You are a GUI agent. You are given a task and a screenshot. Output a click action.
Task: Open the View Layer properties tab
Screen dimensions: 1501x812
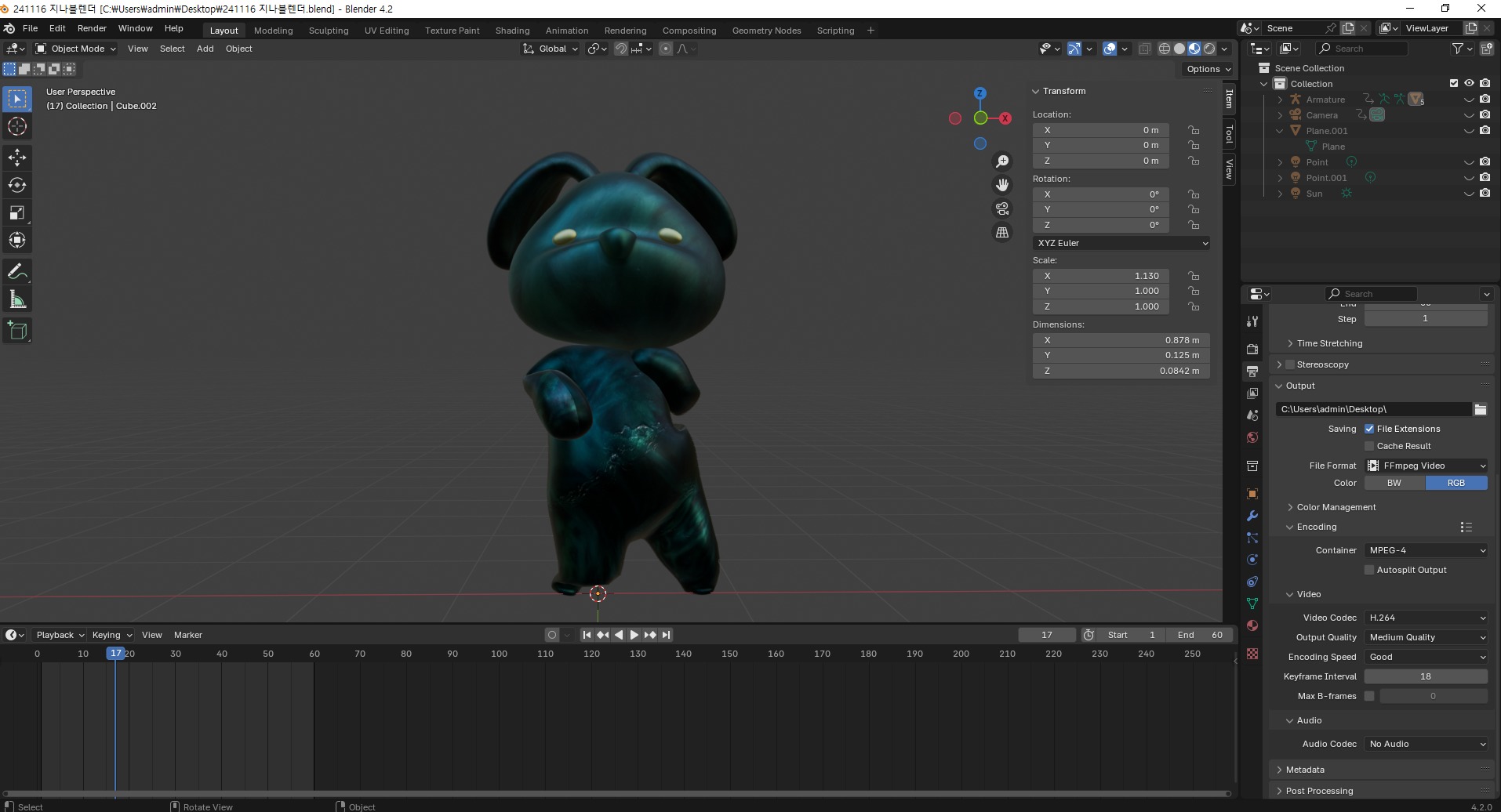[x=1252, y=393]
